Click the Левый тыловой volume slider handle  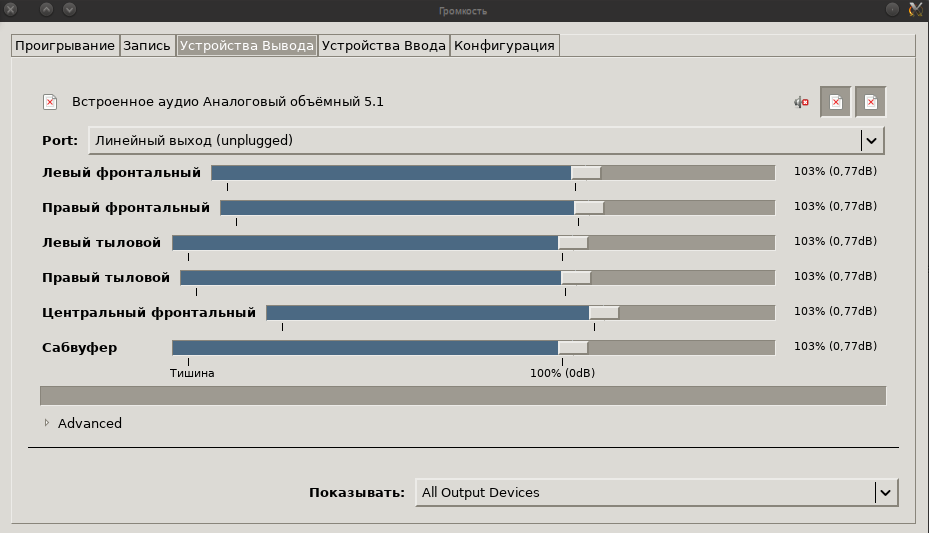pyautogui.click(x=573, y=242)
